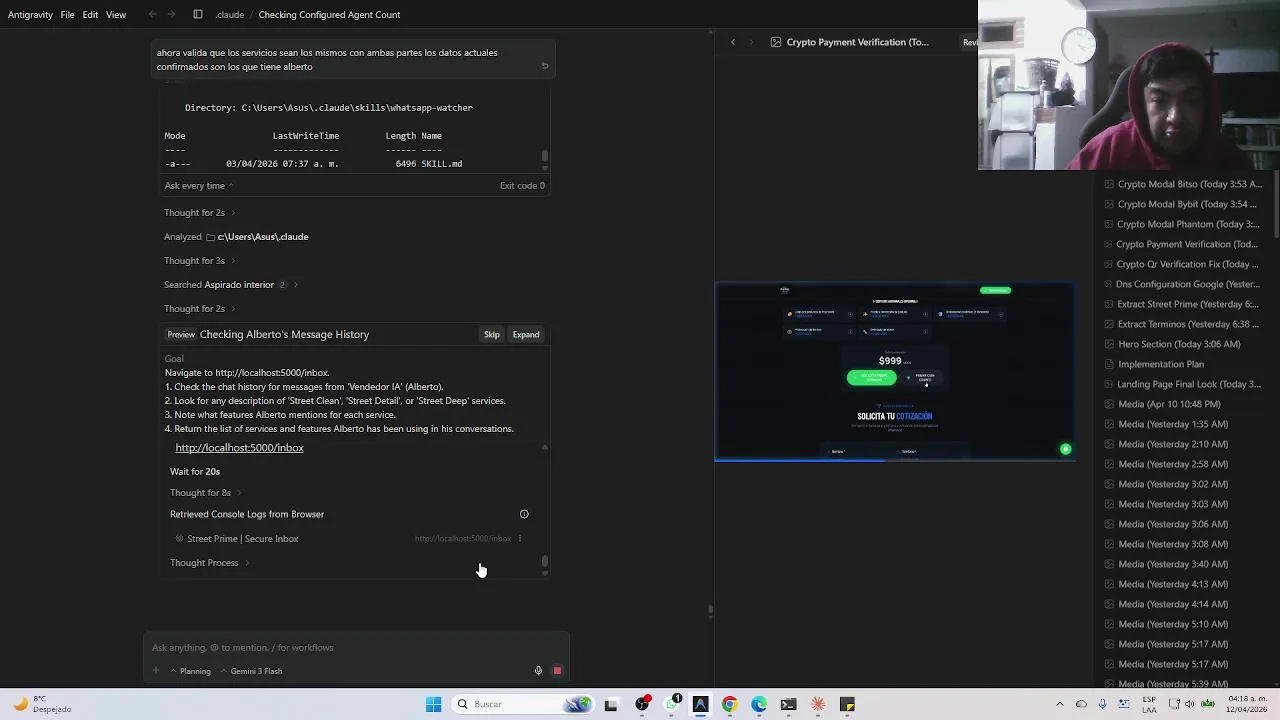
Task: Open Media Yesterday 1:35 AM item
Action: 1166,424
